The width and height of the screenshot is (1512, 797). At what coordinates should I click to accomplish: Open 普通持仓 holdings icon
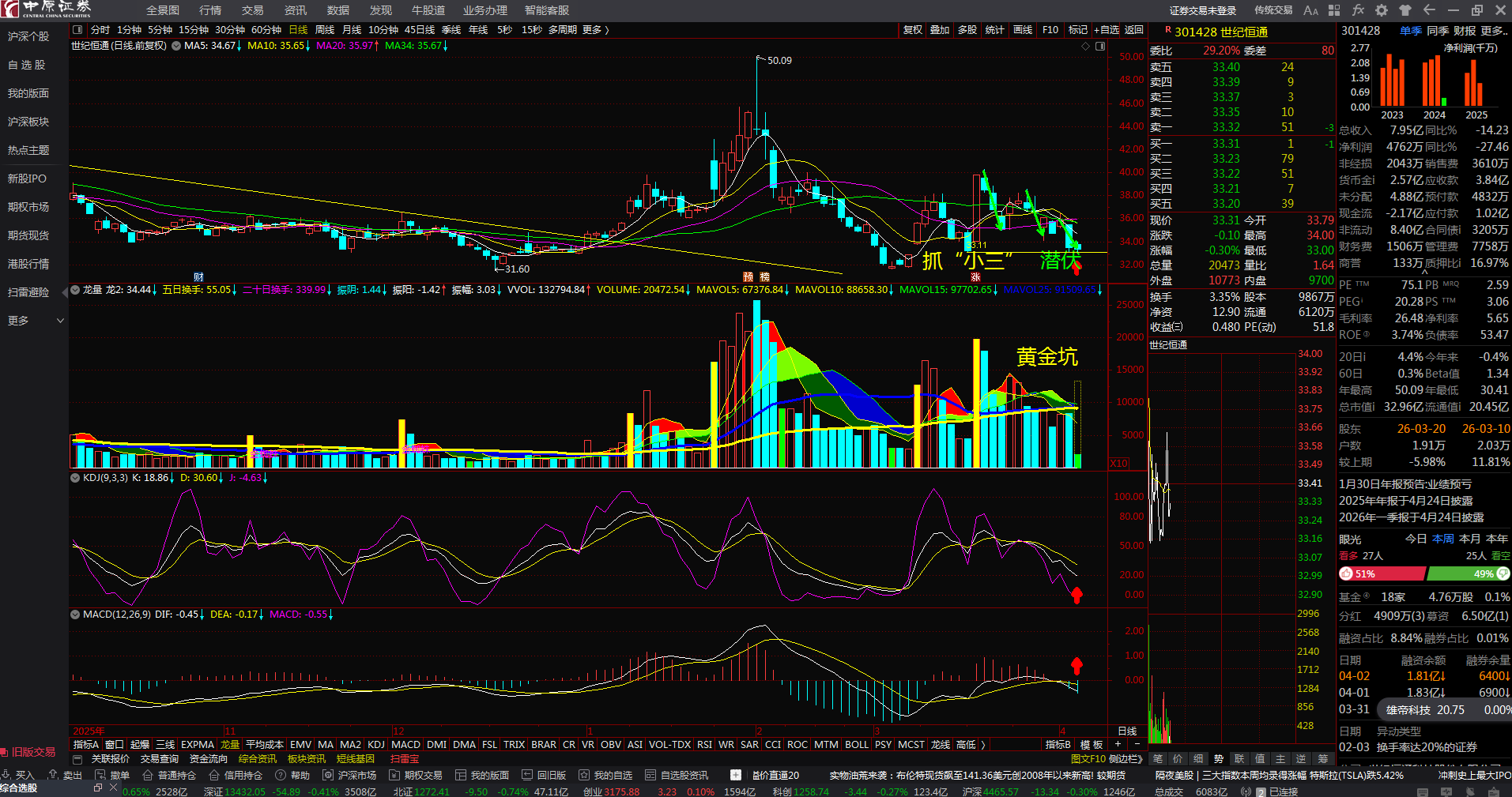click(147, 775)
